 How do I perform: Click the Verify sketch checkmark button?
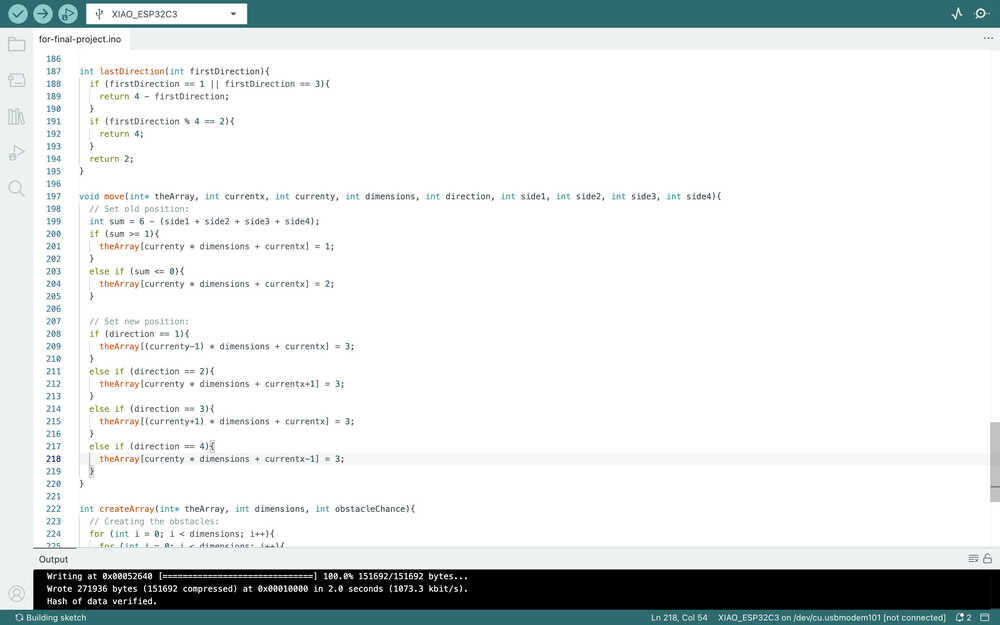click(x=17, y=13)
